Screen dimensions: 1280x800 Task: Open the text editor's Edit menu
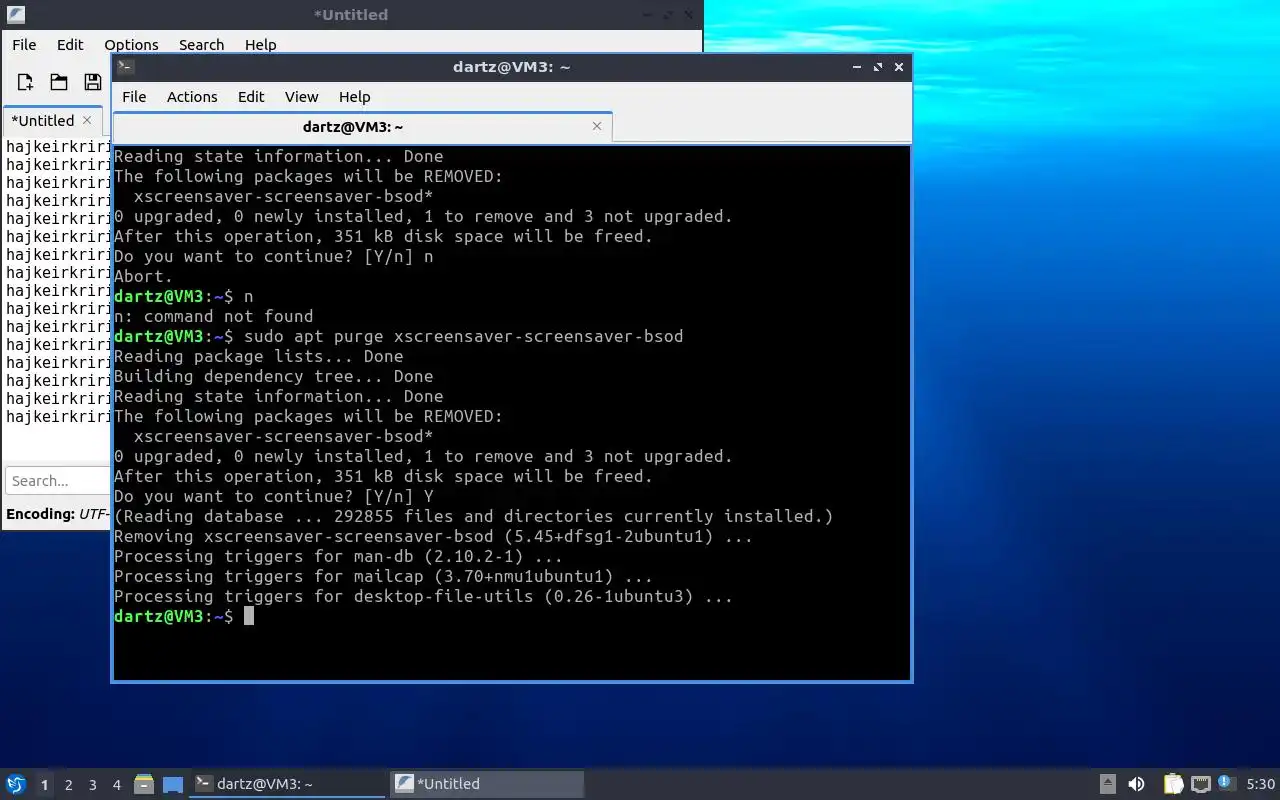(70, 45)
